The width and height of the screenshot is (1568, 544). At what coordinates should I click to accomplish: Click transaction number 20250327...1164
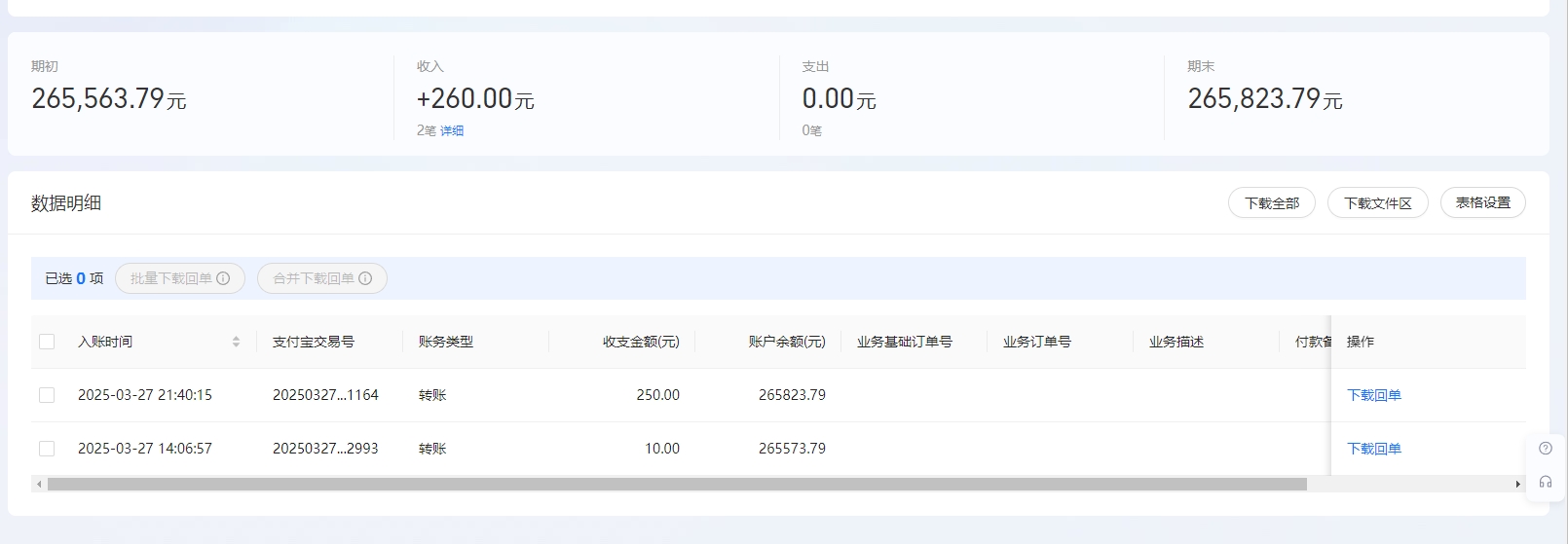click(325, 395)
